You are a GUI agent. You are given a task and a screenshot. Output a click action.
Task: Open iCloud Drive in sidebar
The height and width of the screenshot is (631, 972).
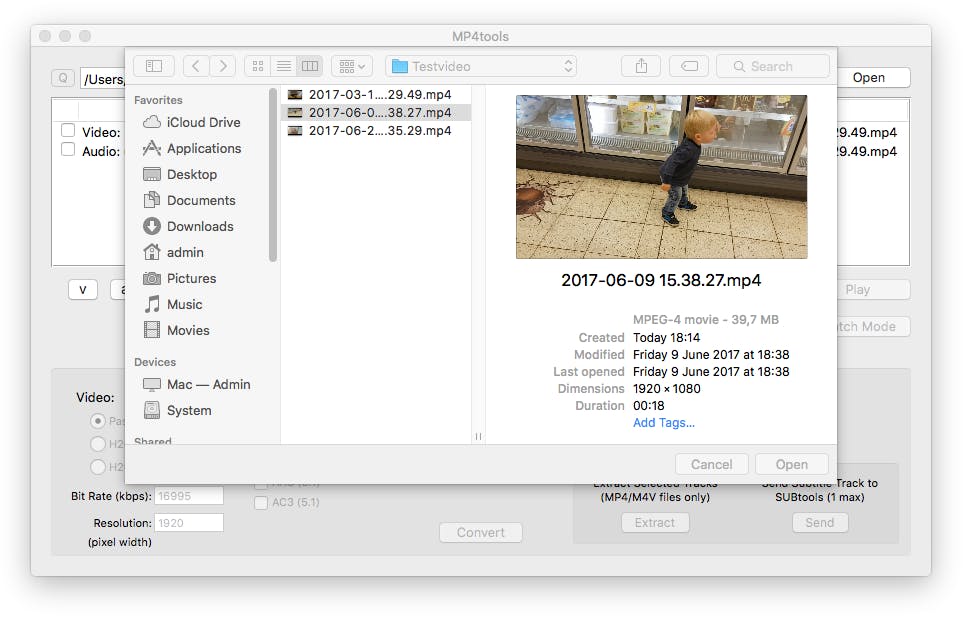(x=203, y=122)
